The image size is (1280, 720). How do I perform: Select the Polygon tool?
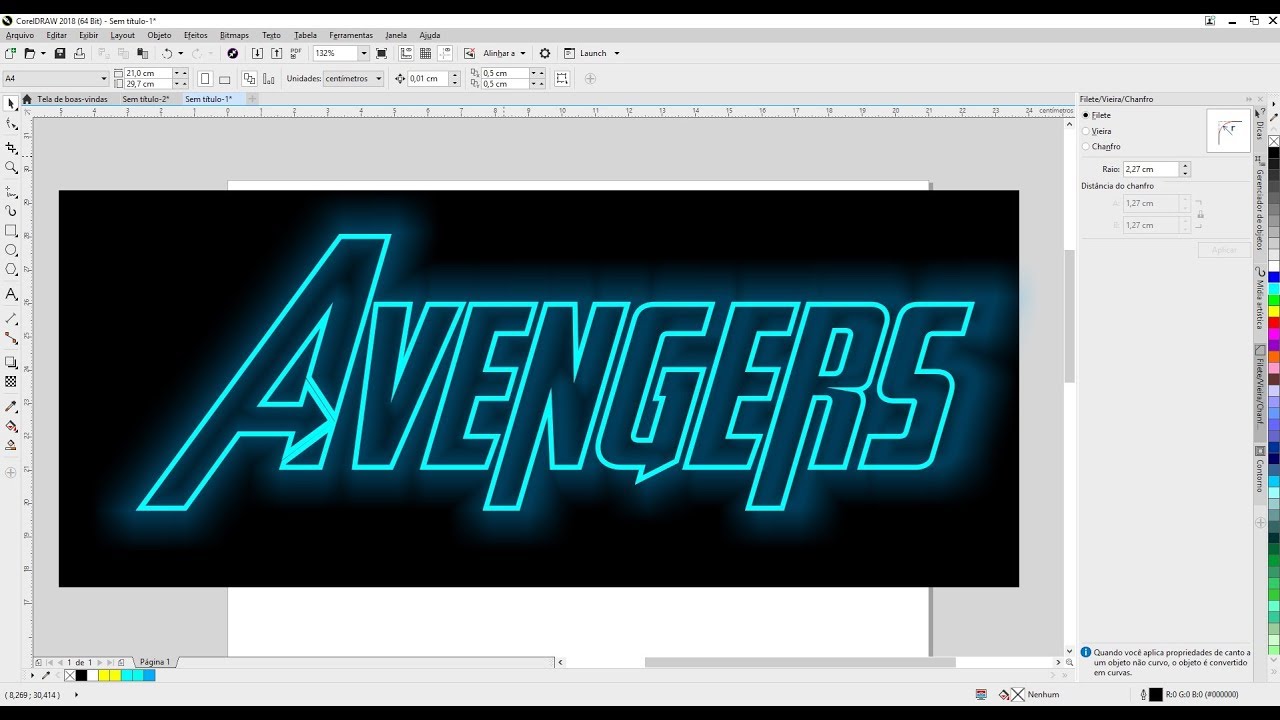click(x=11, y=270)
